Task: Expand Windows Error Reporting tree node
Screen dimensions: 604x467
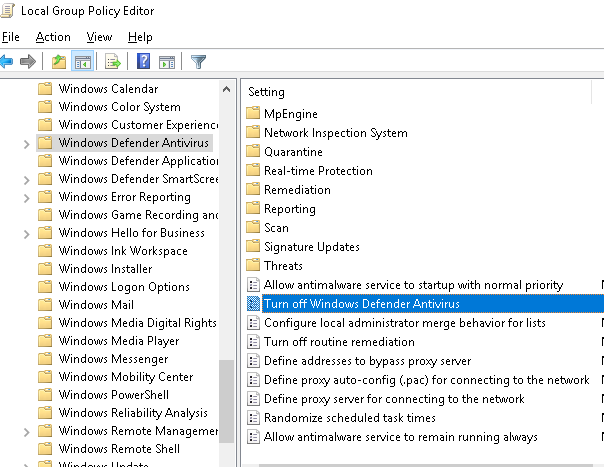Action: (x=26, y=198)
